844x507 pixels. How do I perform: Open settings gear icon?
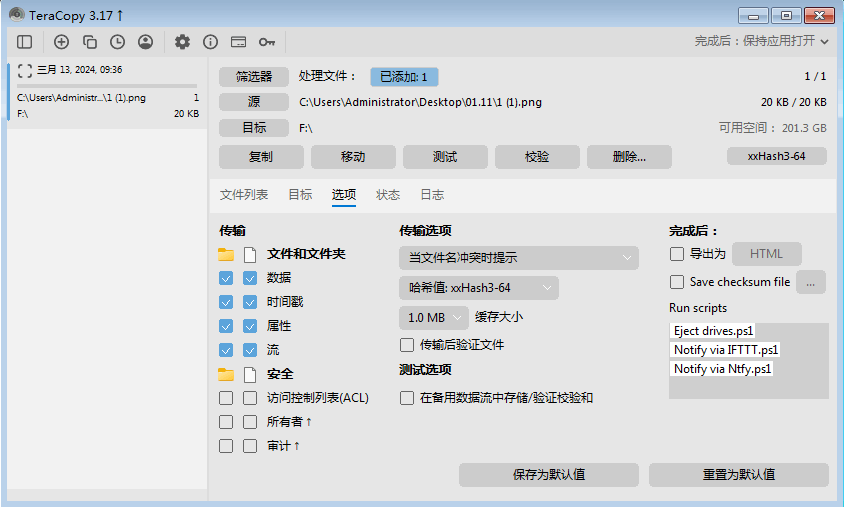click(182, 42)
